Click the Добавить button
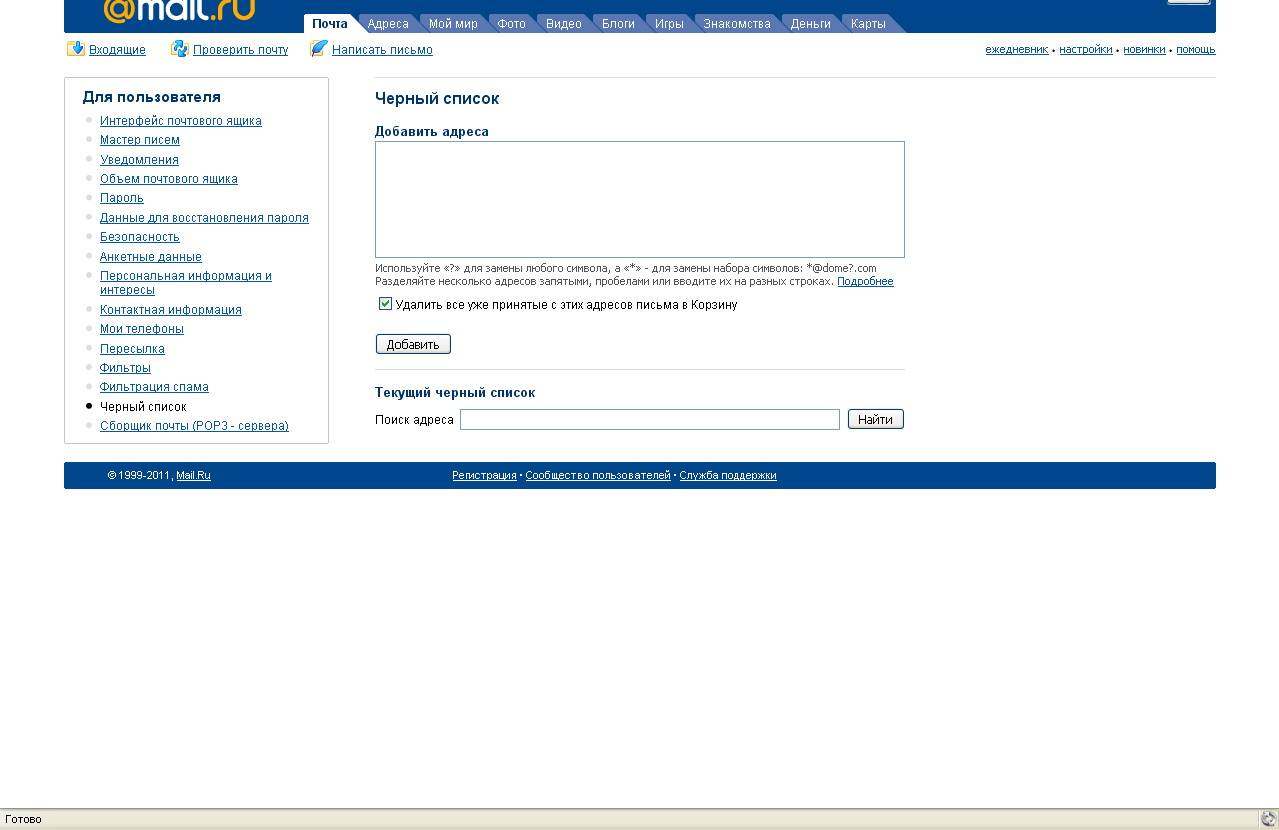 coord(413,344)
